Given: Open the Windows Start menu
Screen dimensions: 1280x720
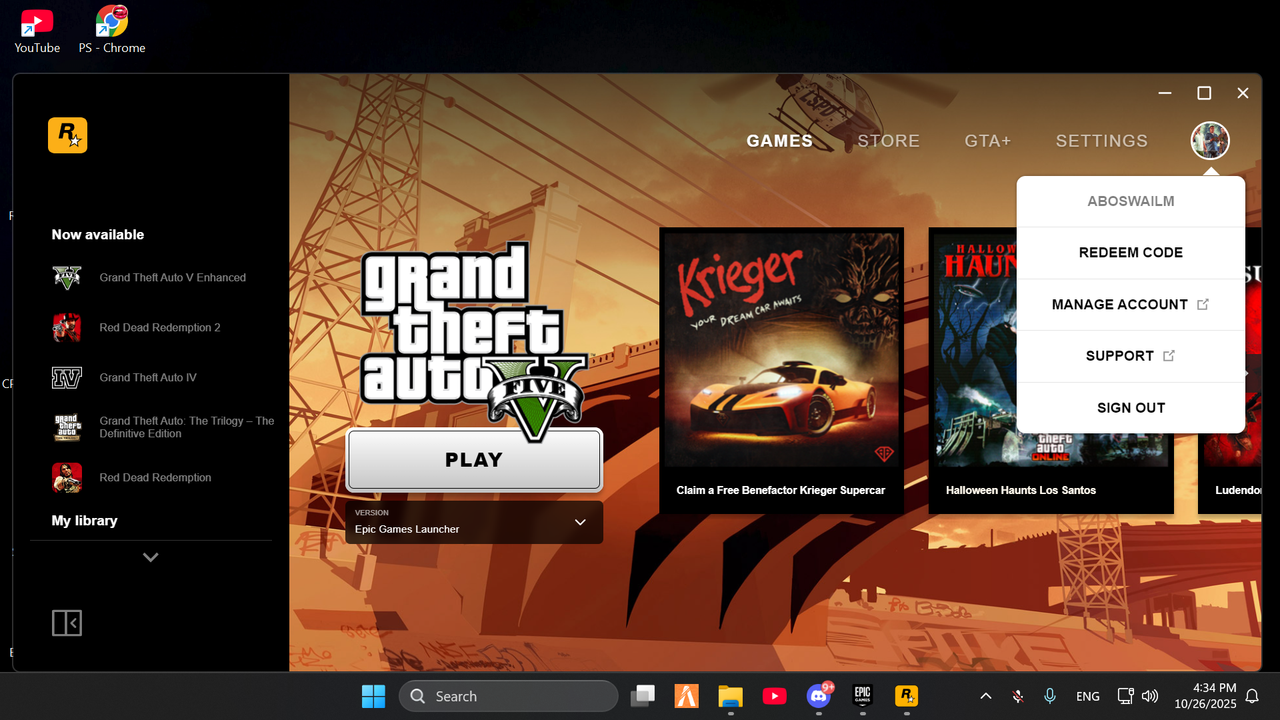Looking at the screenshot, I should [373, 696].
